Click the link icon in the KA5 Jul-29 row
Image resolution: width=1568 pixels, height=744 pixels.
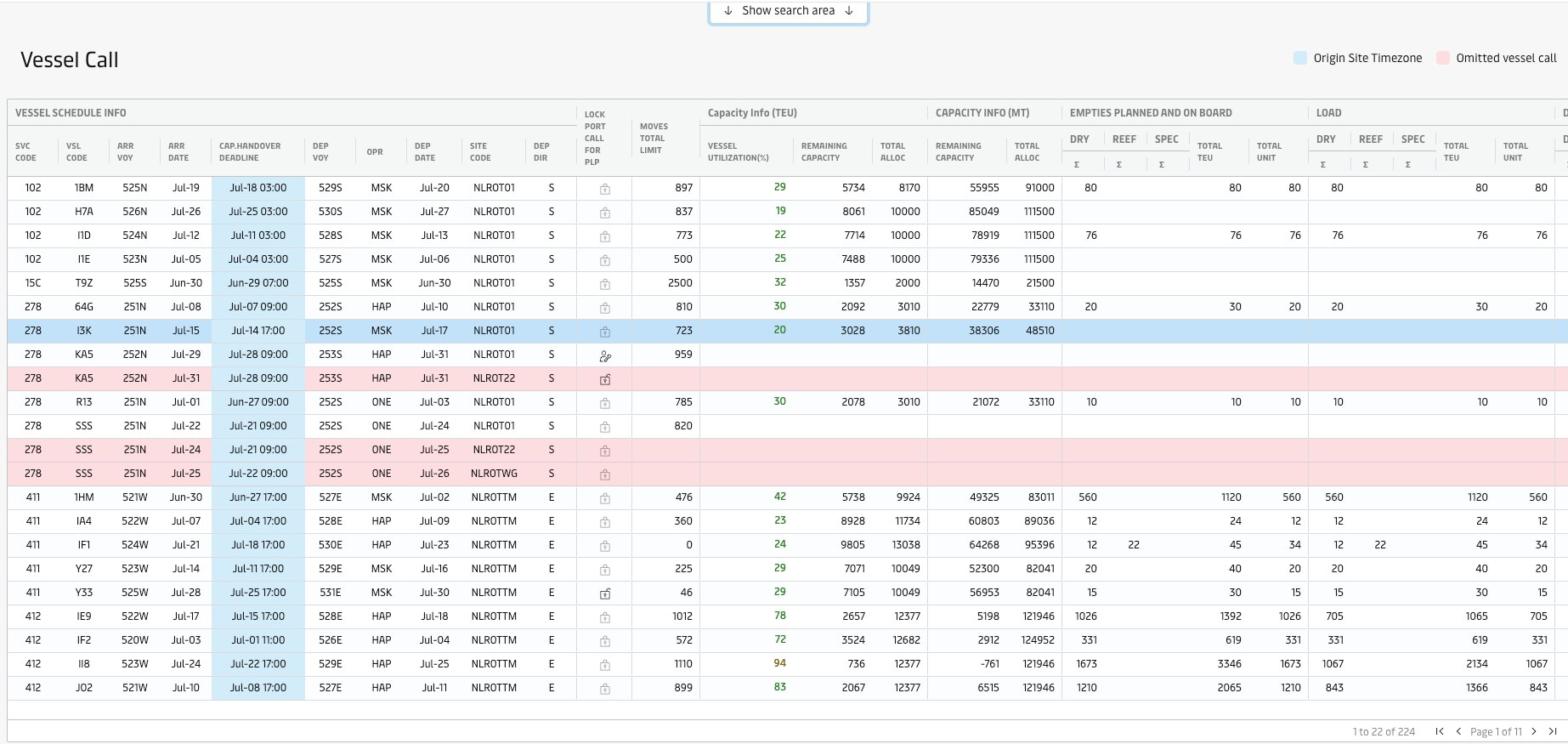click(605, 355)
